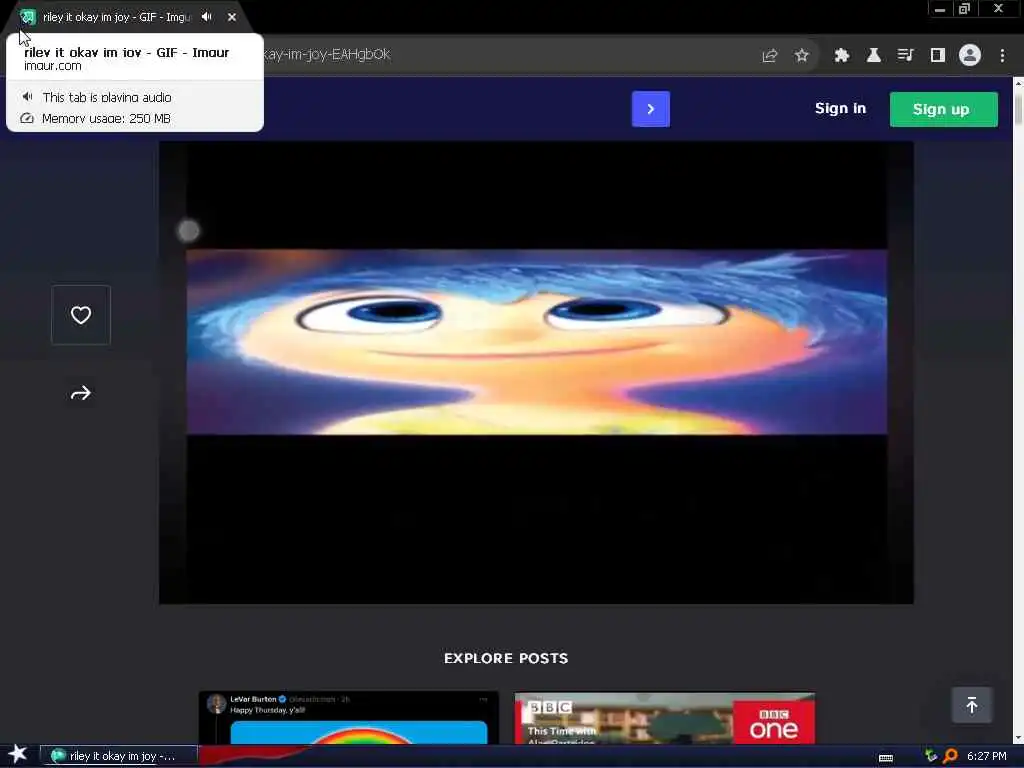The image size is (1024, 768).
Task: Open media controls icon in toolbar
Action: click(905, 56)
